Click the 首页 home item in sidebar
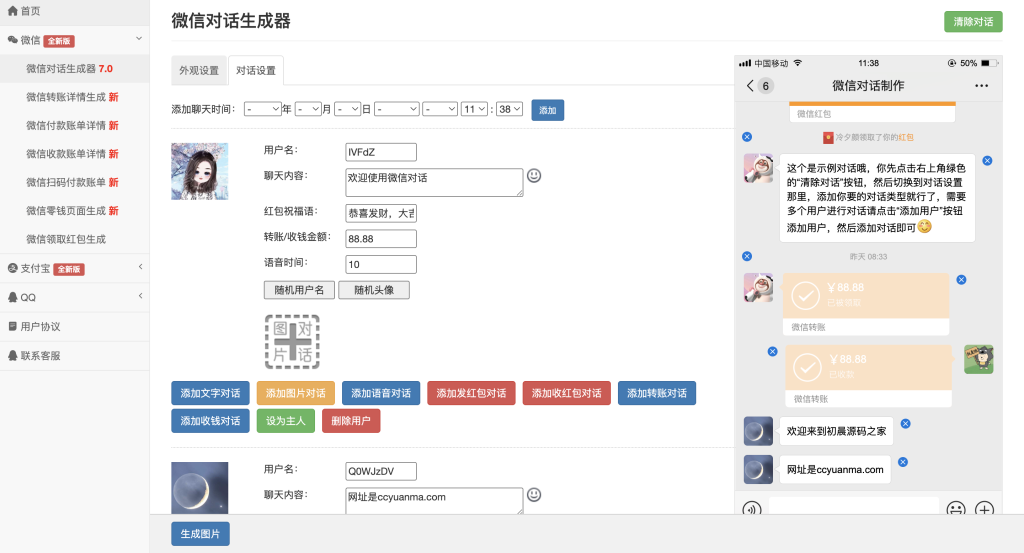The image size is (1024, 553). (x=24, y=11)
